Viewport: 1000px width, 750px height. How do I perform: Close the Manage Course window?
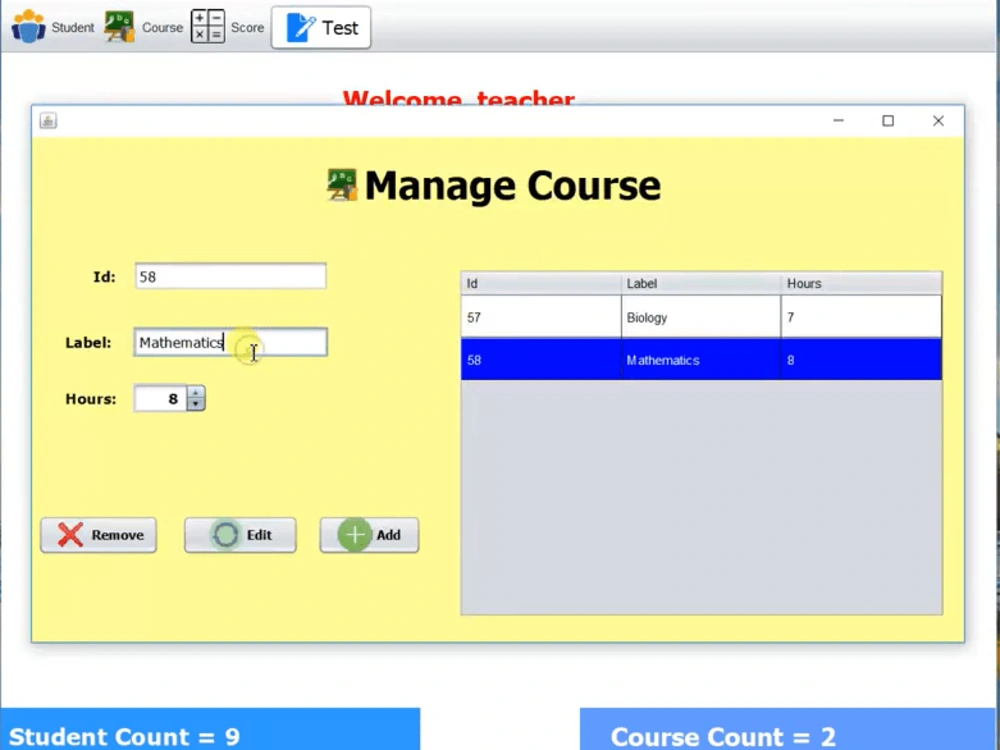click(x=938, y=121)
